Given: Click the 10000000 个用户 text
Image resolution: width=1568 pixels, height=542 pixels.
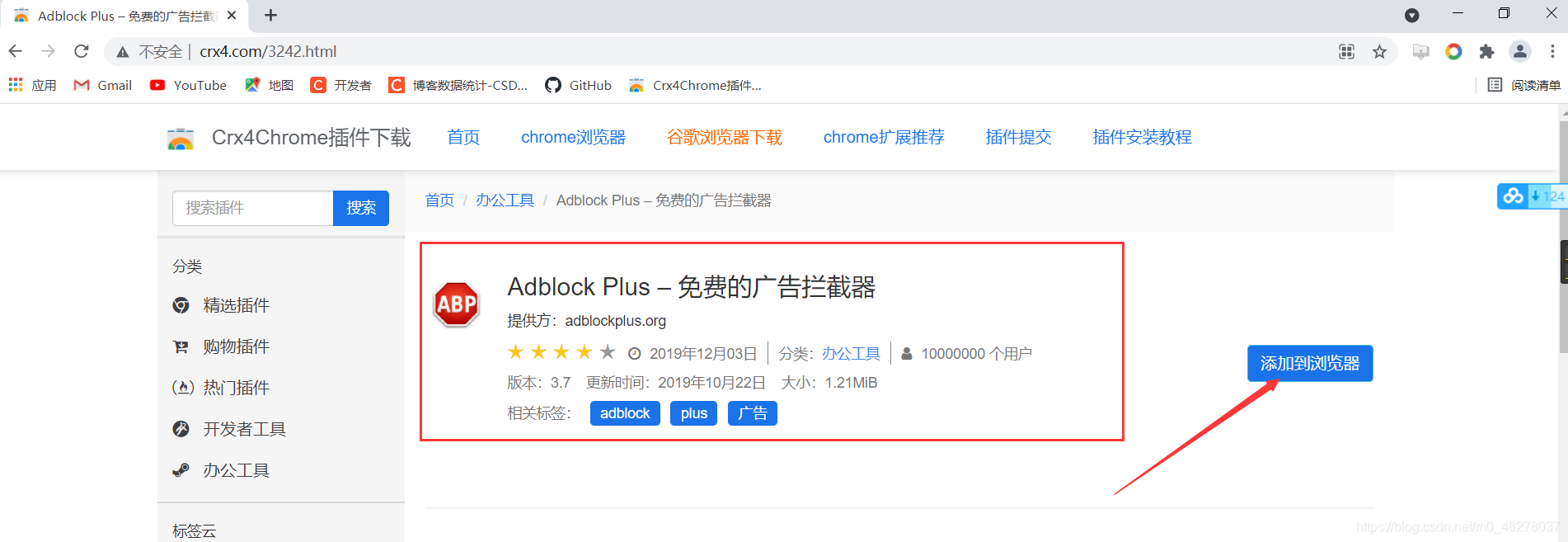Looking at the screenshot, I should [x=976, y=354].
